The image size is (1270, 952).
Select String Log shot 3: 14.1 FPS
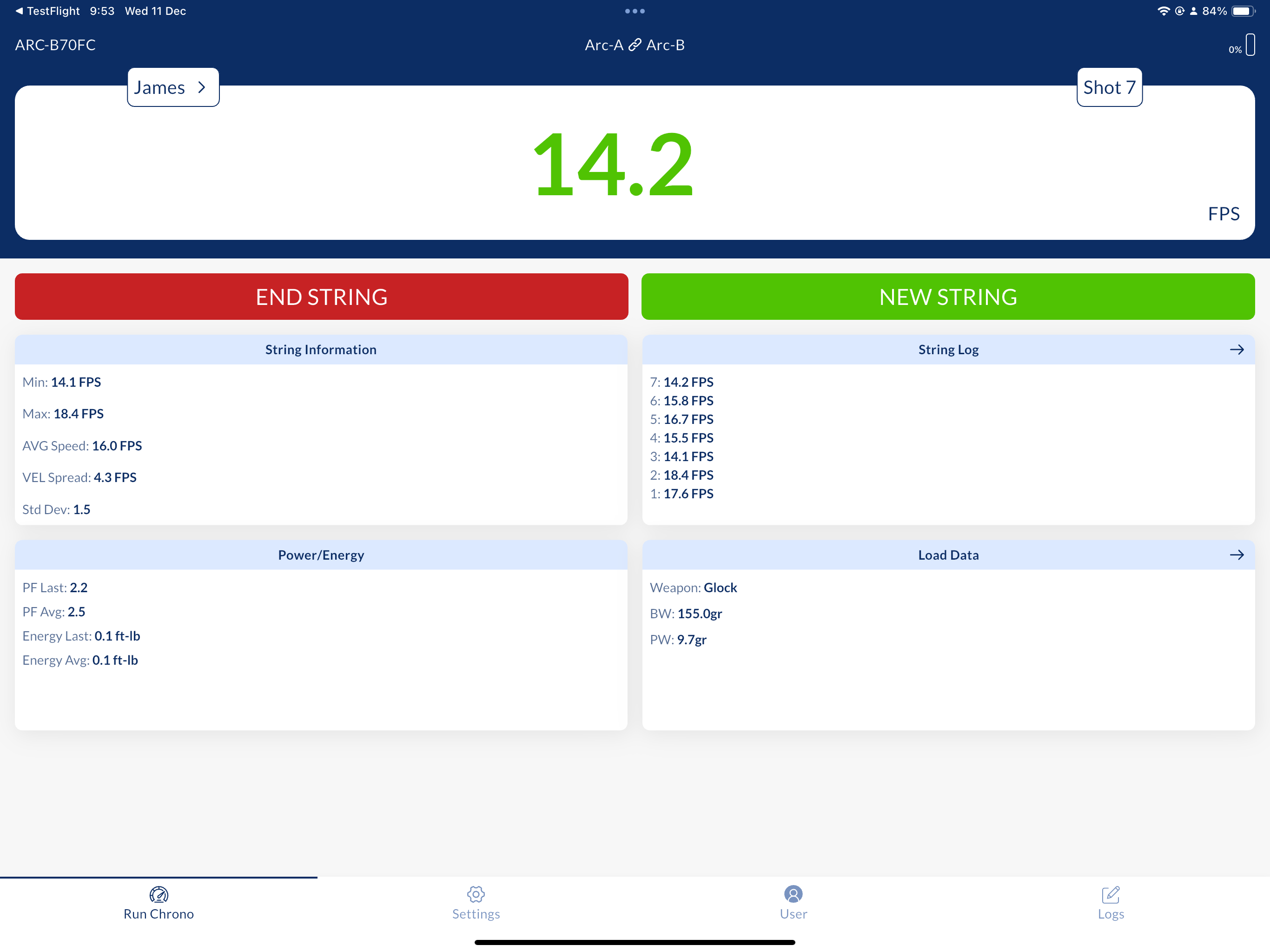click(681, 456)
